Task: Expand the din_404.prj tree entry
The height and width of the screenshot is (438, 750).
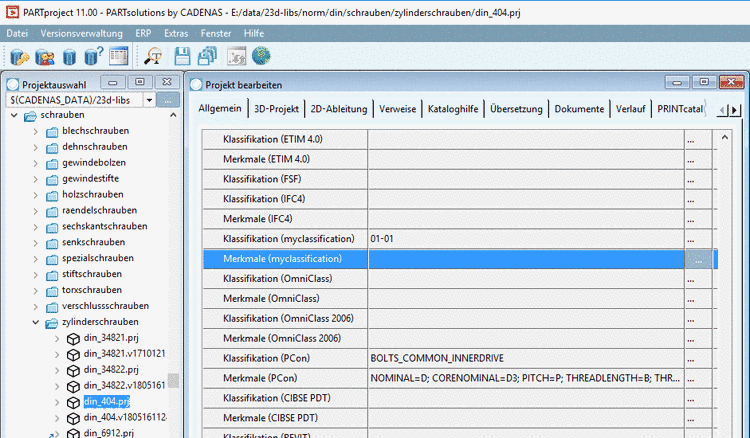Action: pos(57,402)
